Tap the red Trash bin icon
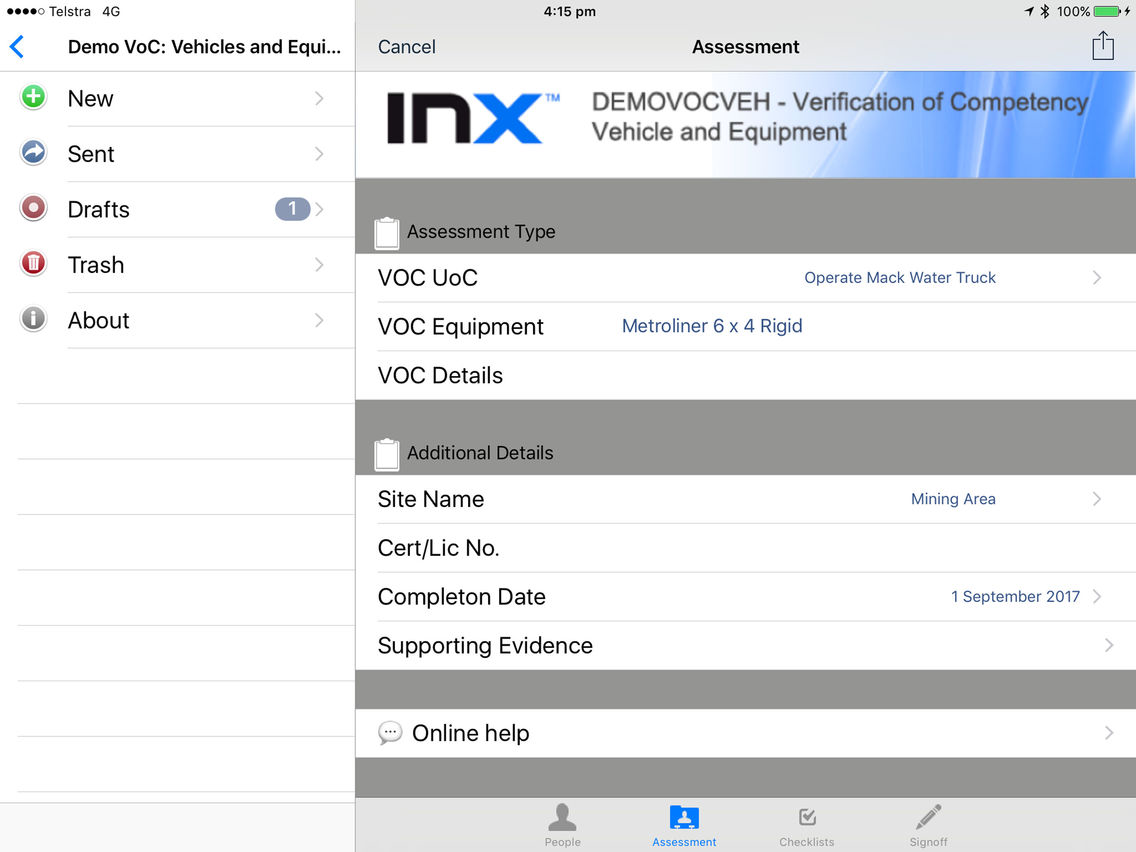The width and height of the screenshot is (1136, 852). pos(33,263)
